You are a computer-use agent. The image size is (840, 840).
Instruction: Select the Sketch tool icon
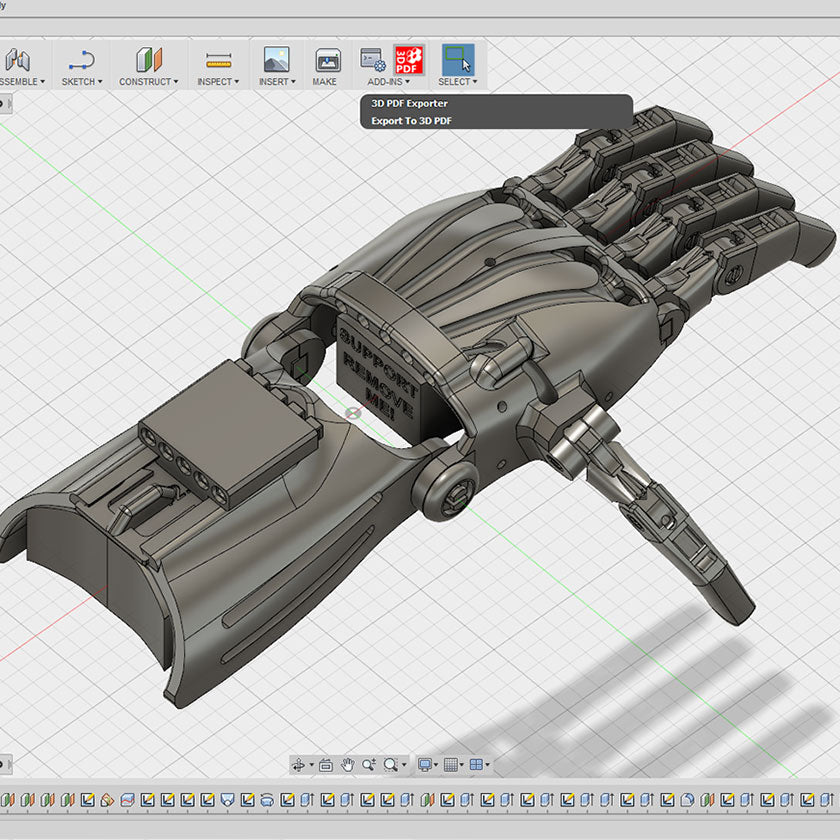click(80, 58)
